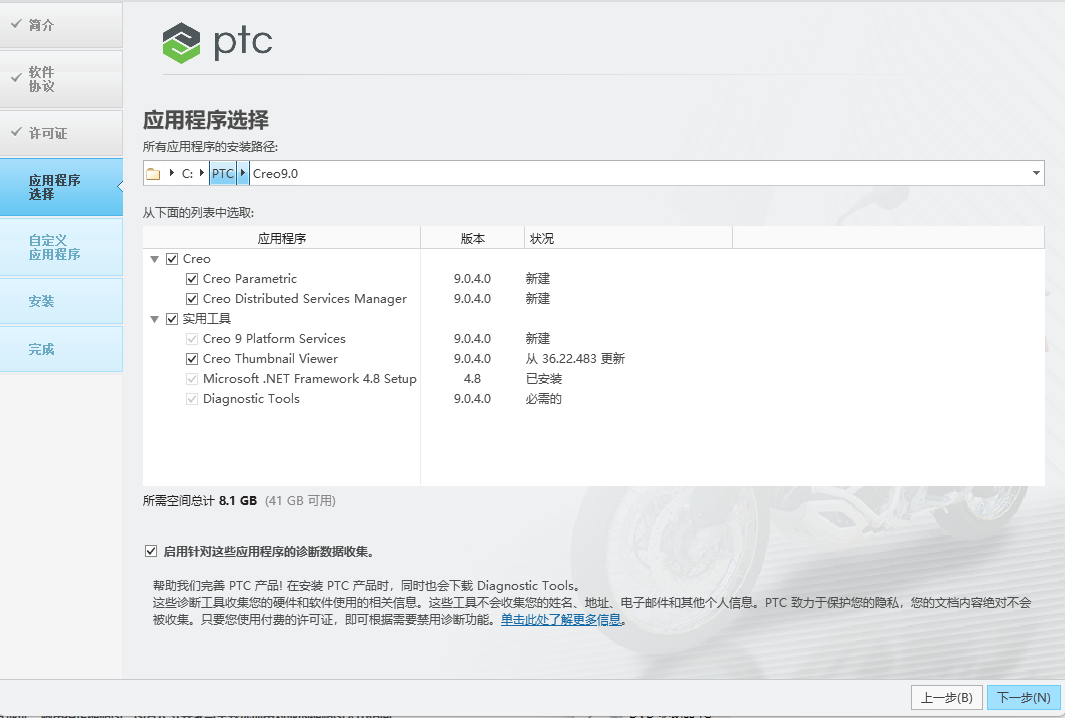Uncheck Creo Thumbnail Viewer checkbox

(x=192, y=359)
